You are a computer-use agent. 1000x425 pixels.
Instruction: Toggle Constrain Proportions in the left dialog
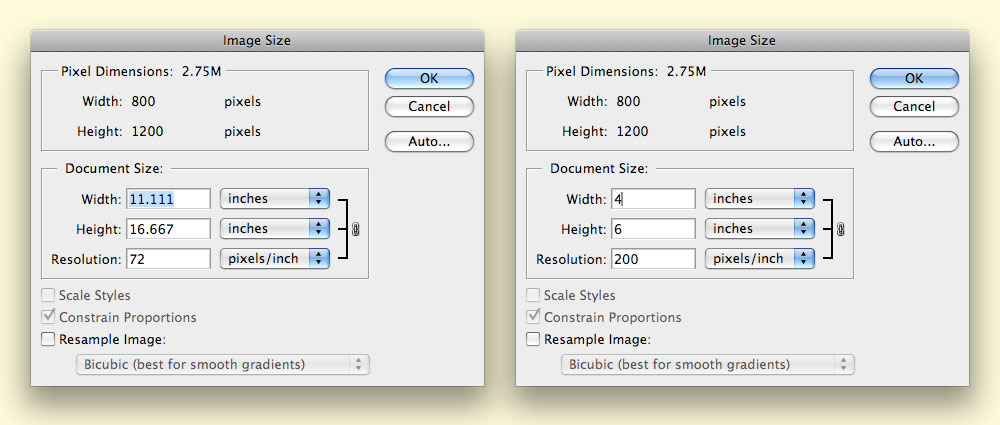coord(49,317)
